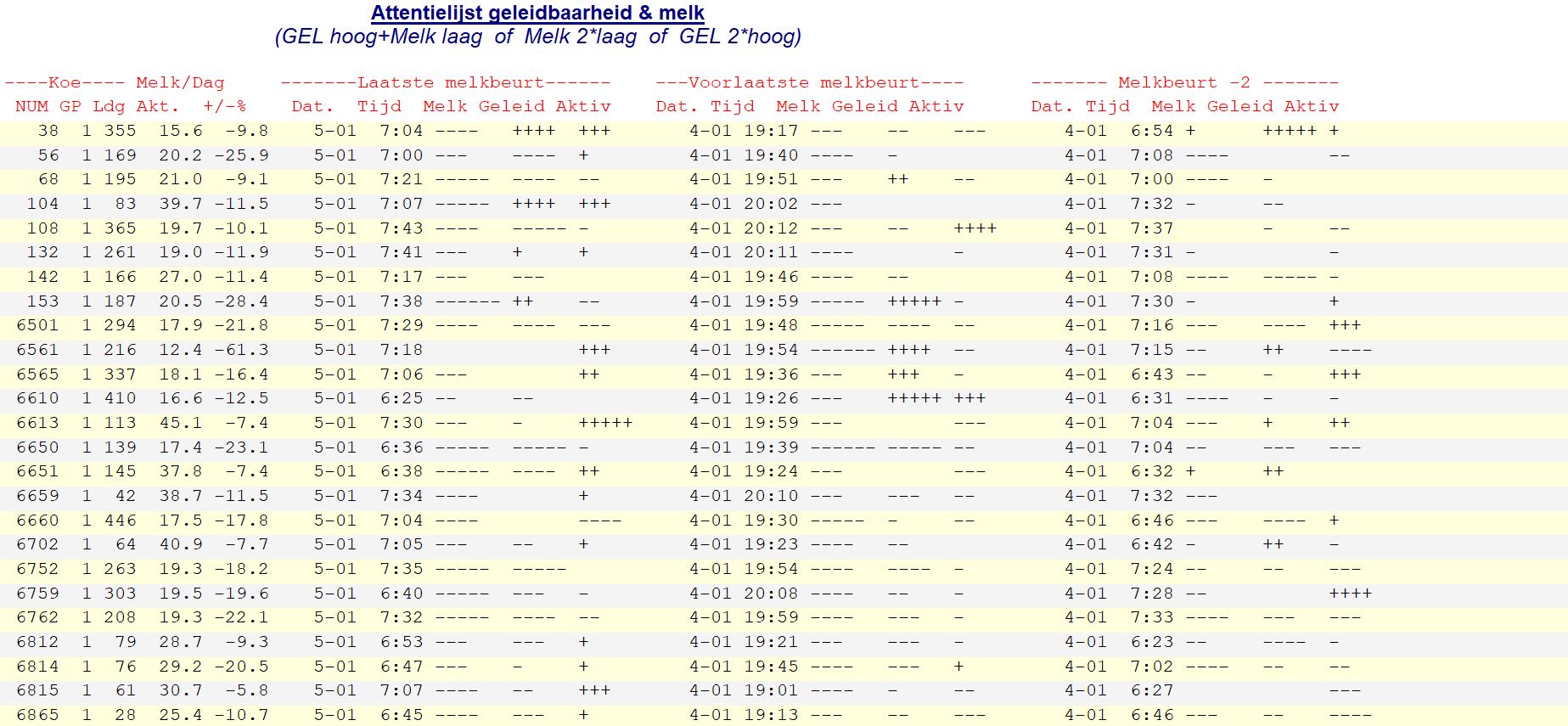
Task: Click the Melkbeurt -2 section heading
Action: 1184,82
